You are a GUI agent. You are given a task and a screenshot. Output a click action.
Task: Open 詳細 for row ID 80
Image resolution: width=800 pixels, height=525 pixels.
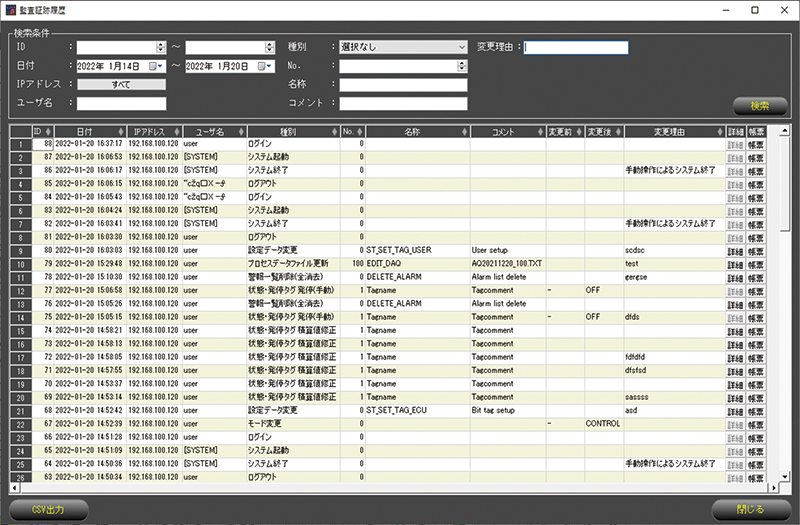(735, 251)
